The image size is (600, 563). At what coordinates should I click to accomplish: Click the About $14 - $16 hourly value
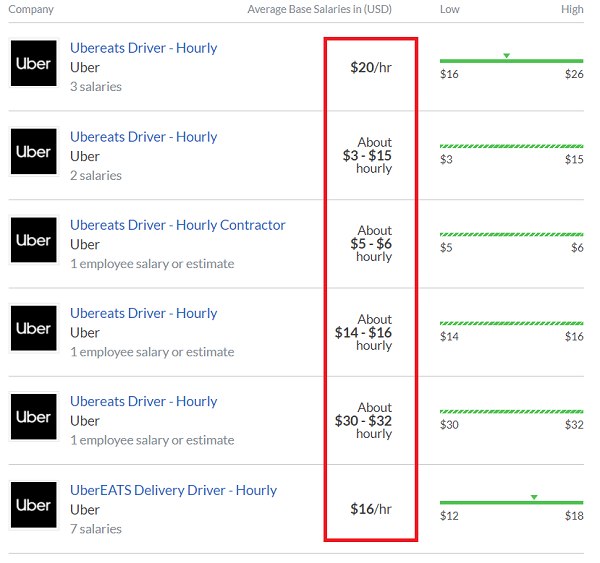pos(364,332)
